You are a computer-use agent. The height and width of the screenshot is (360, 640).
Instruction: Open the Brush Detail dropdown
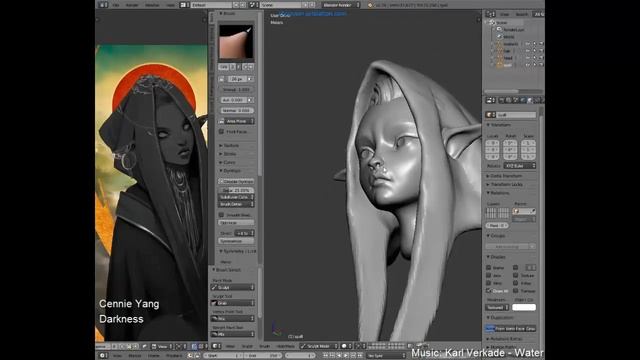[x=236, y=204]
